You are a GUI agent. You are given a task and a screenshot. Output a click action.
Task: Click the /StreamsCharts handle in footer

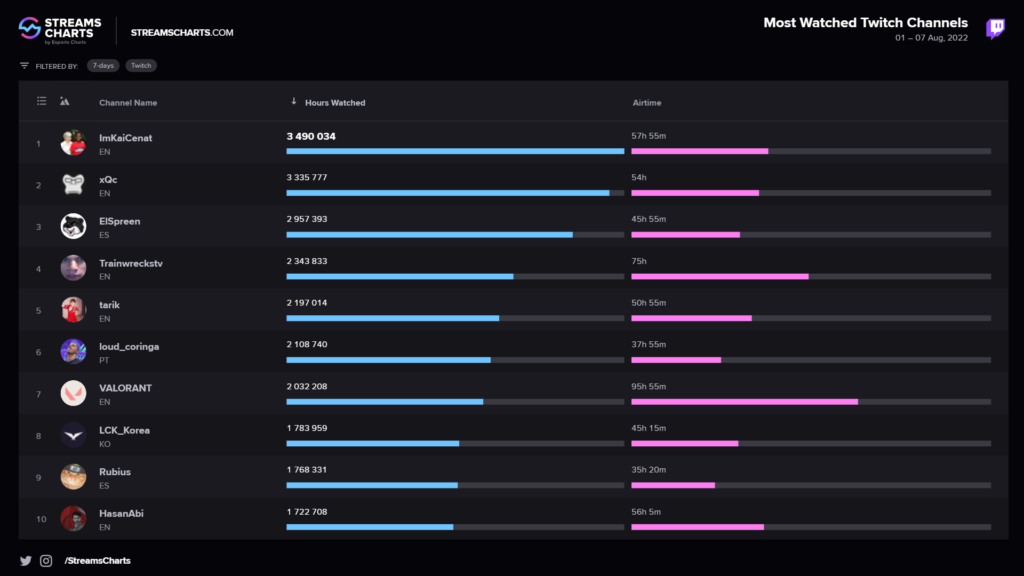coord(97,560)
